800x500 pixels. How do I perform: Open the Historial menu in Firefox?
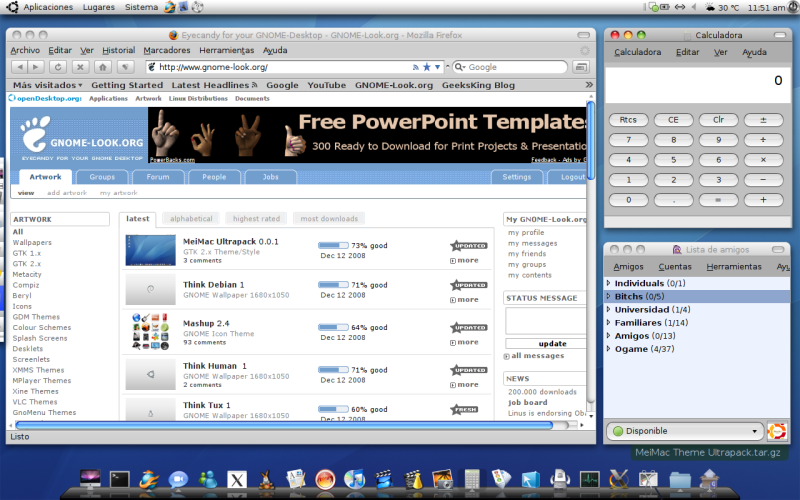tap(118, 50)
